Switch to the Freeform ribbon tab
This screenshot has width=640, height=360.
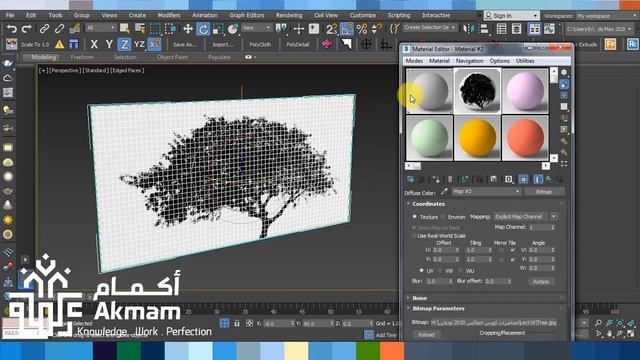tap(82, 57)
